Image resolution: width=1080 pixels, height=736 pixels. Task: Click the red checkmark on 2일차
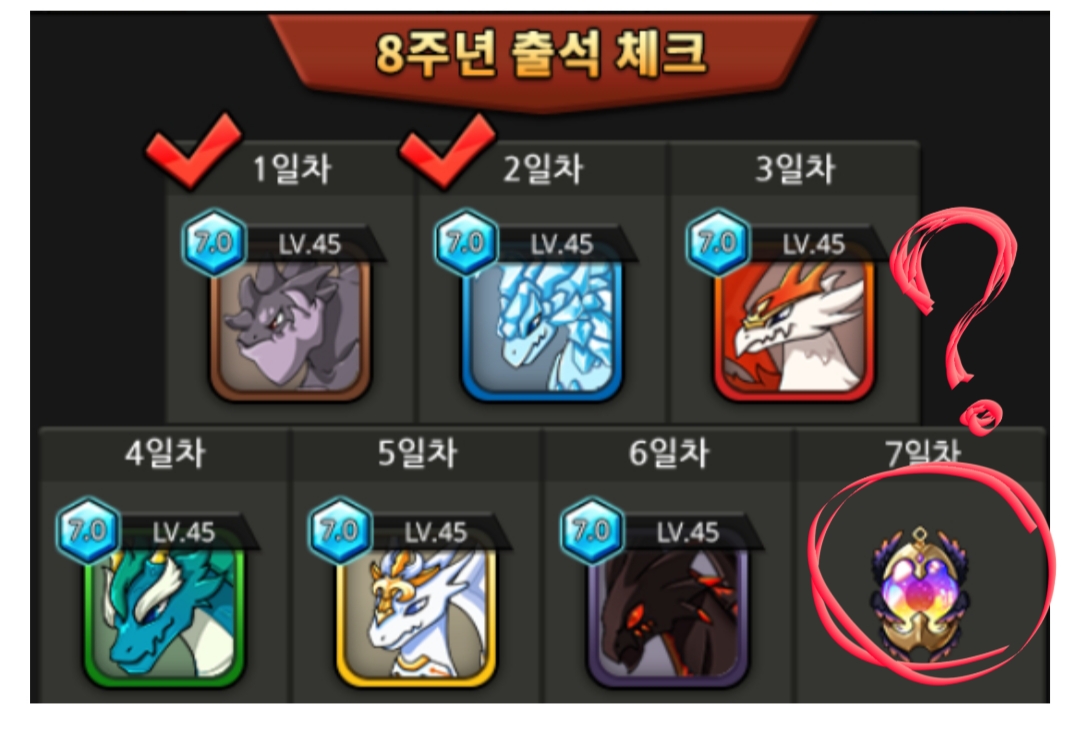447,150
